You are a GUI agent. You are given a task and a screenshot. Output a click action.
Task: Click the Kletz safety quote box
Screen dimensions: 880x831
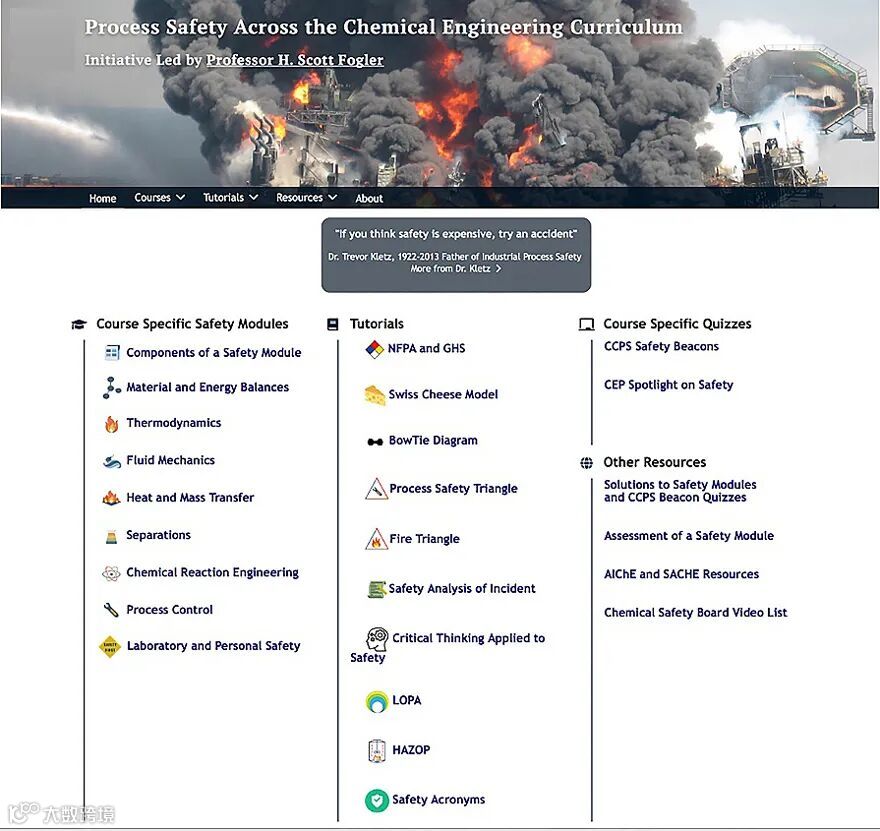[x=456, y=255]
